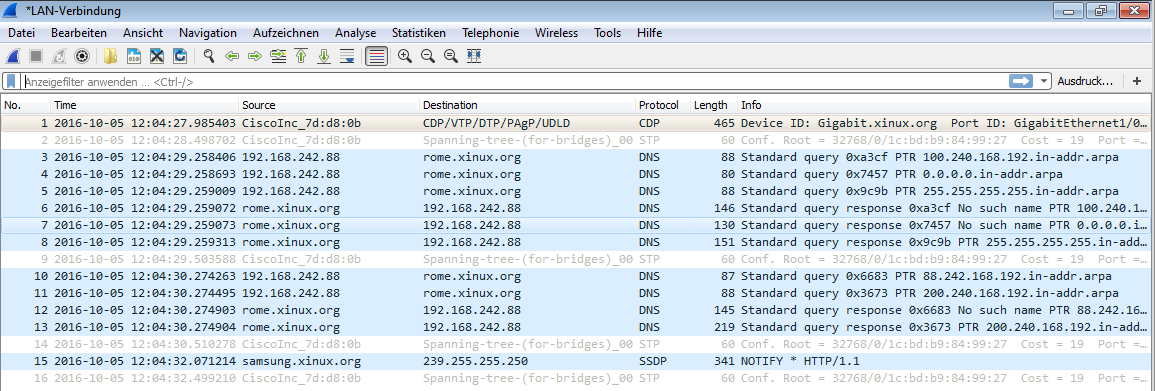Open the Datei menu
This screenshot has height=391, width=1155.
pos(21,33)
